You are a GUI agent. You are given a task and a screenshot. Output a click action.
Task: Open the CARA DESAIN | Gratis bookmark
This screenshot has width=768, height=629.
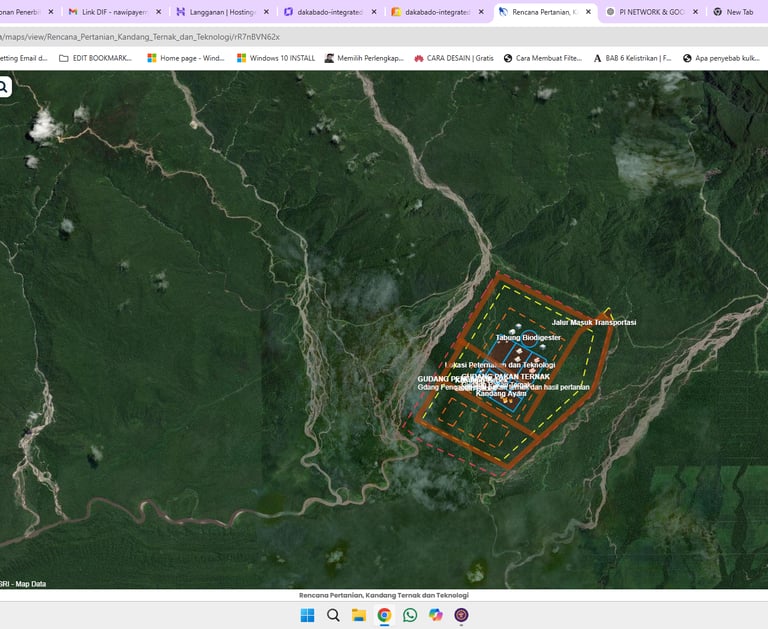pyautogui.click(x=454, y=58)
